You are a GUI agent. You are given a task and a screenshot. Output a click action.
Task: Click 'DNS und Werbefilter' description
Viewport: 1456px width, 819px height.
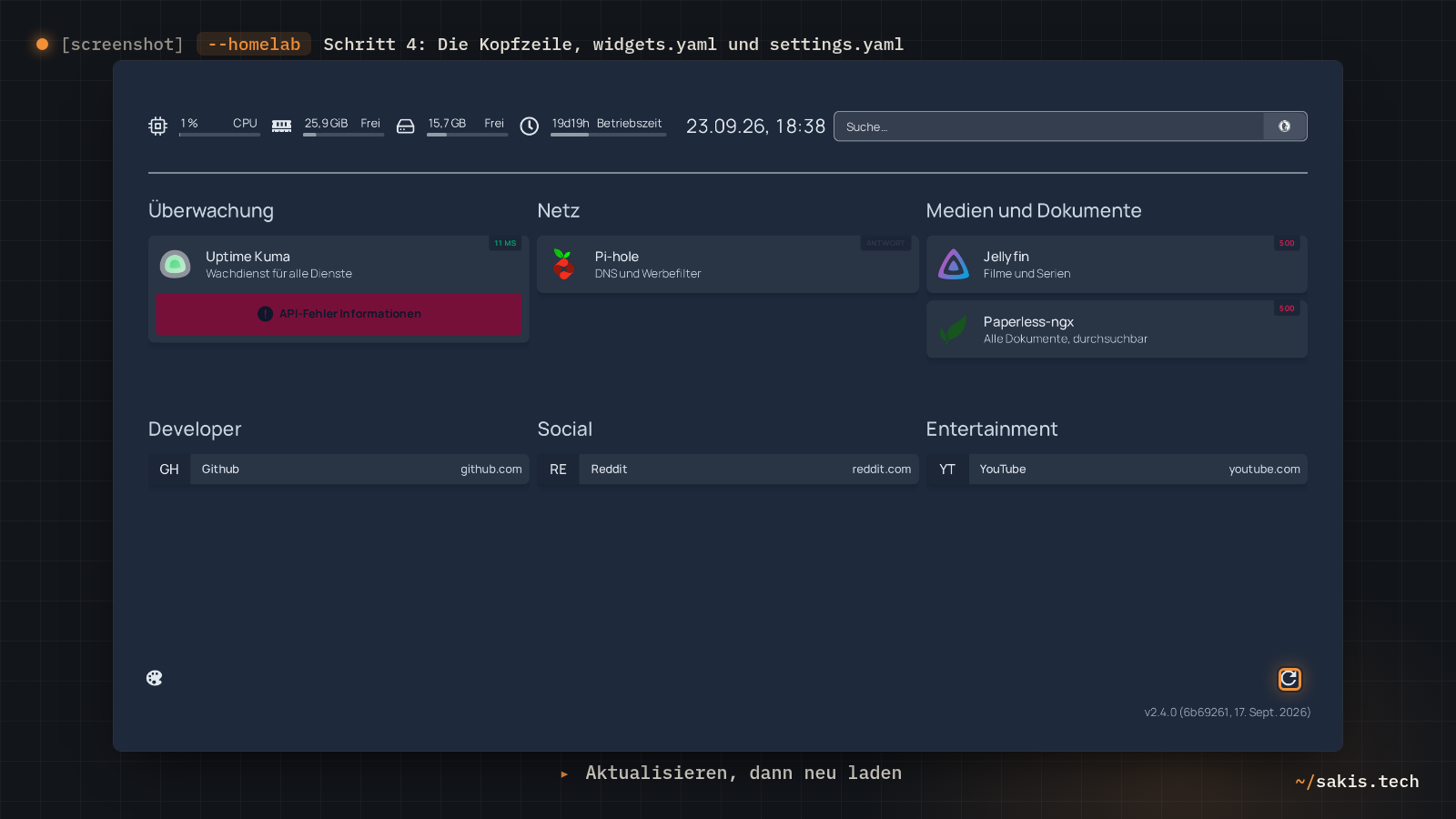pyautogui.click(x=648, y=274)
